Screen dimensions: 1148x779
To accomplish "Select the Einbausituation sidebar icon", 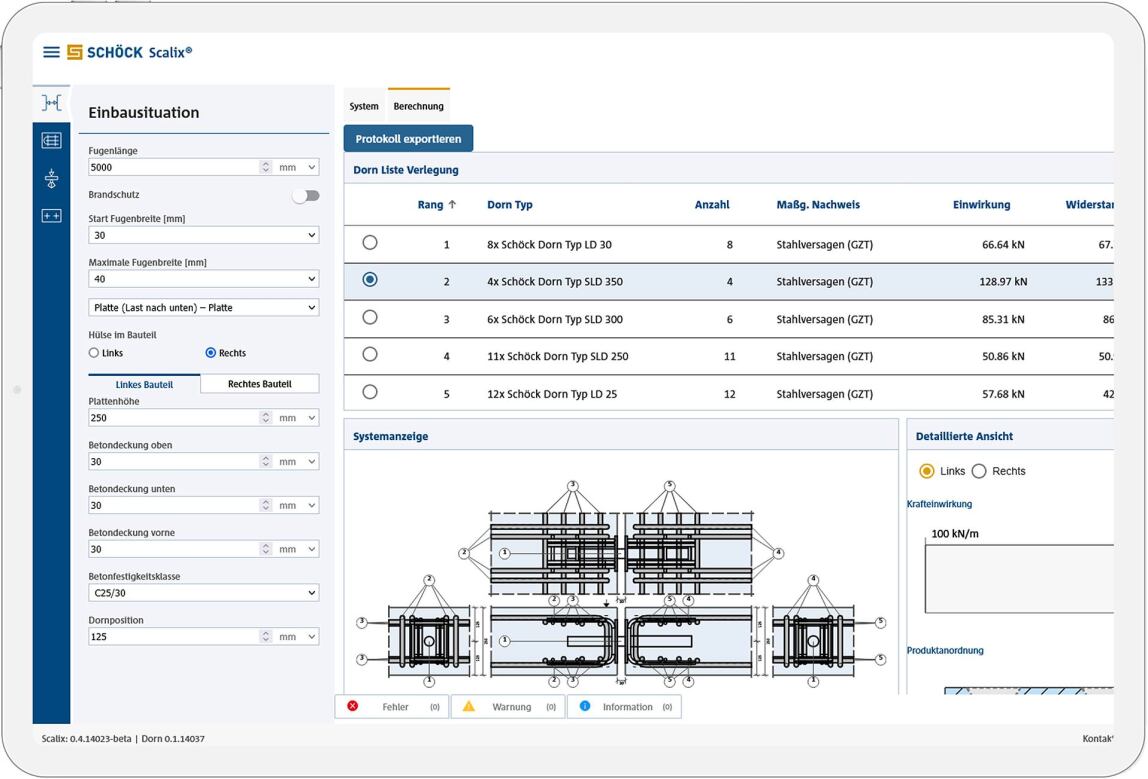I will click(51, 103).
